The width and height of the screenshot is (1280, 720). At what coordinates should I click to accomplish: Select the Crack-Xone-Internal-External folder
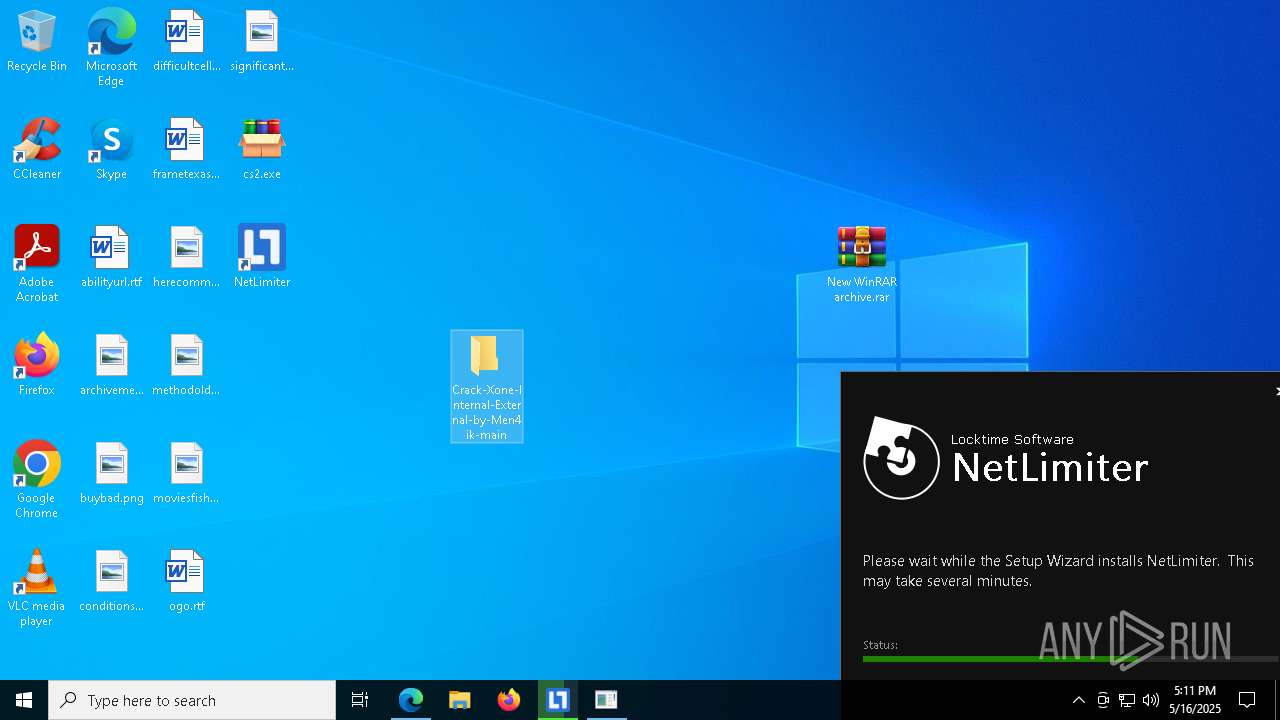(487, 387)
